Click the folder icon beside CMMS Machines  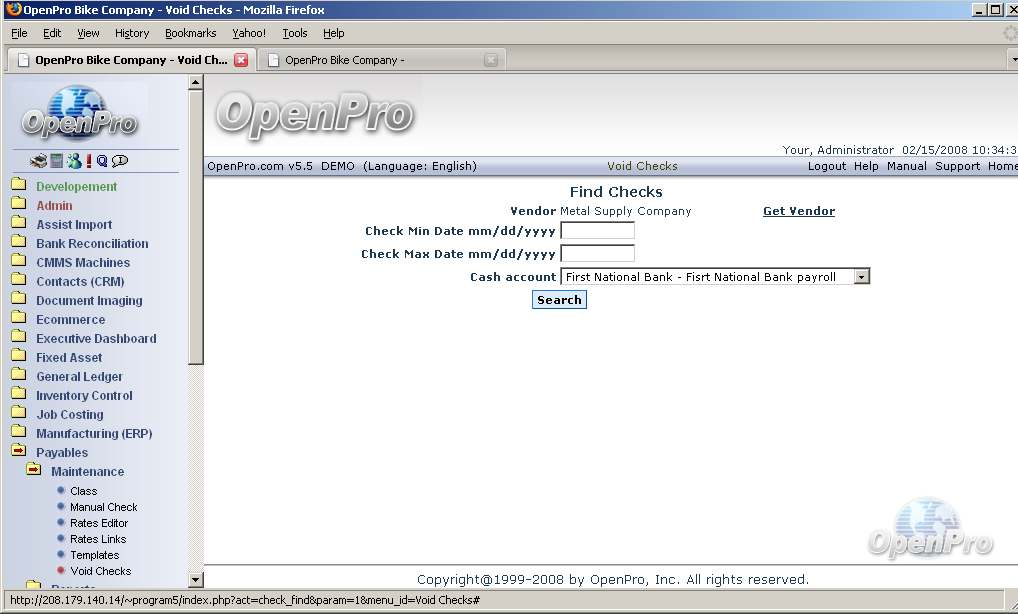(x=19, y=261)
